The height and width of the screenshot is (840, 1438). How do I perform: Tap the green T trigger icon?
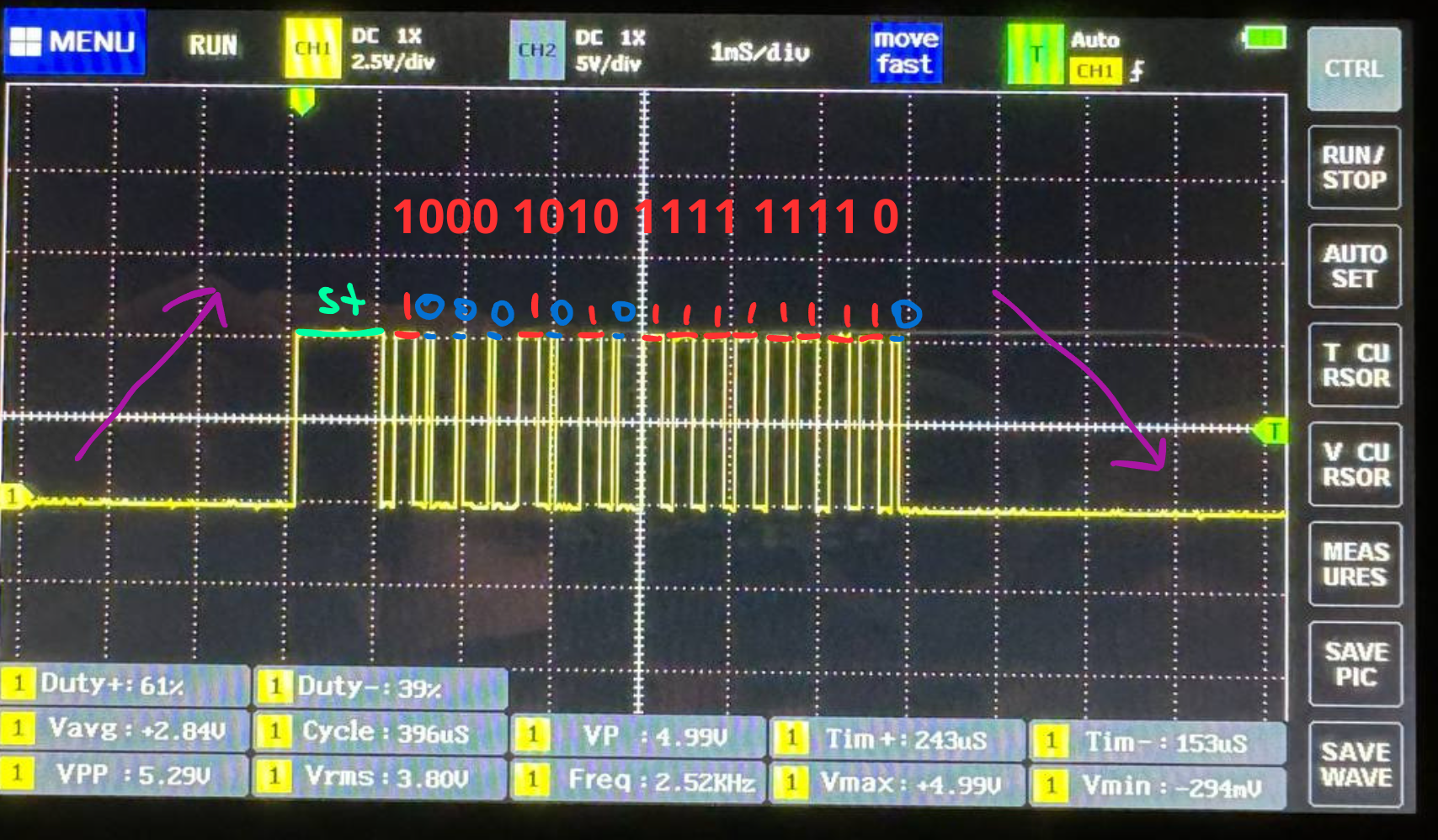[x=1035, y=55]
